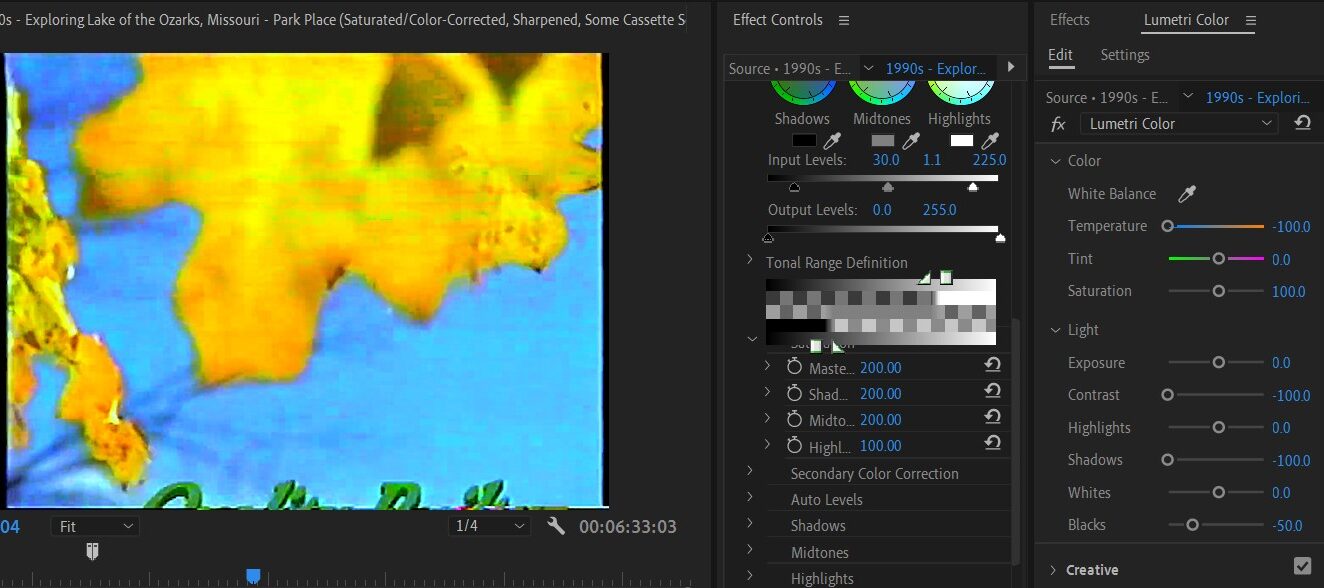Click the blue playhead on timeline

(x=253, y=575)
